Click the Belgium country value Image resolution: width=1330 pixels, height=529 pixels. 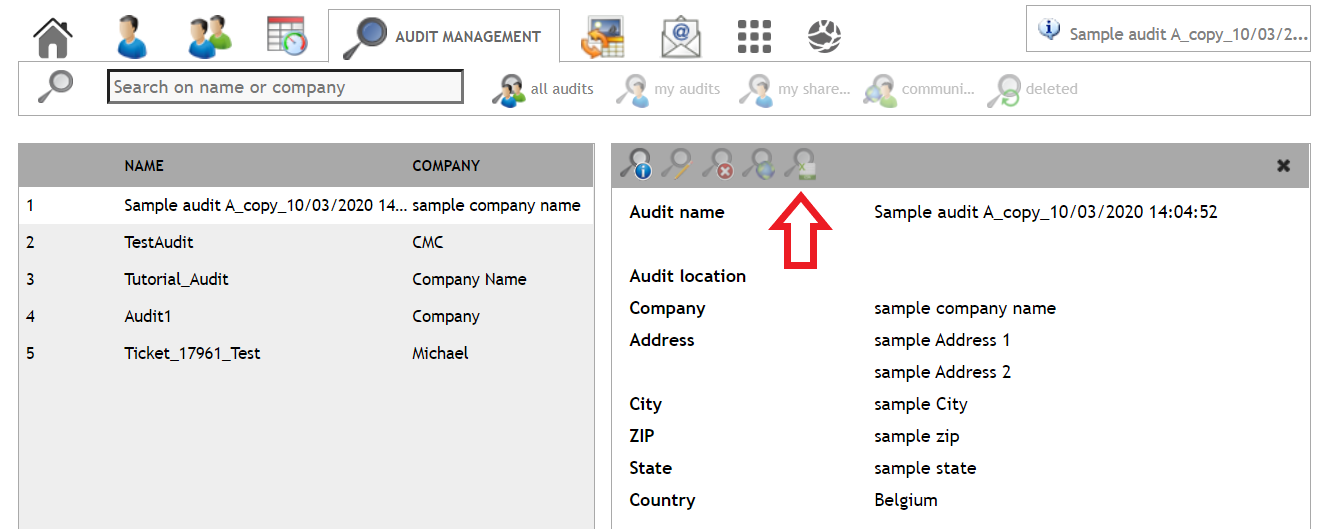[x=906, y=500]
